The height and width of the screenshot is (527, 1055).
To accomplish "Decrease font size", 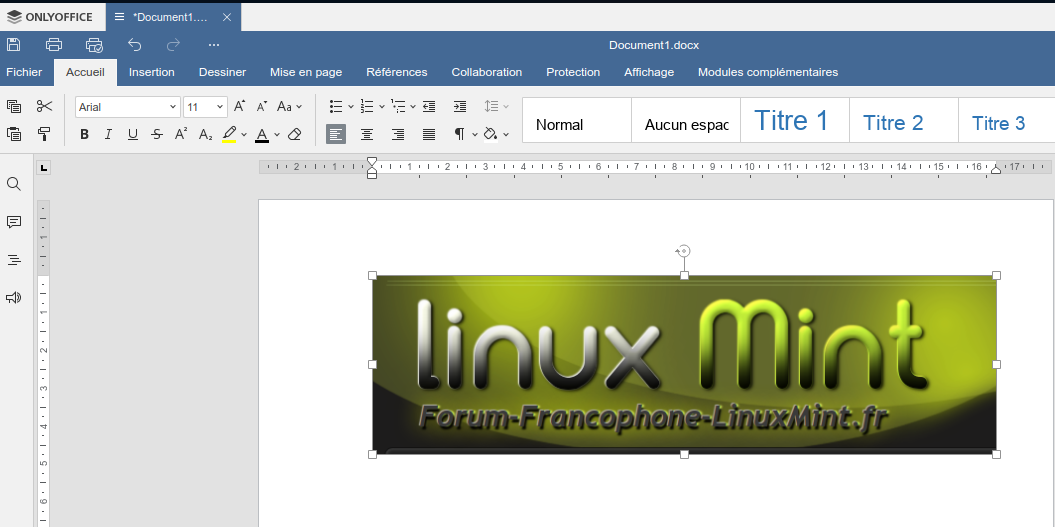I will (262, 106).
